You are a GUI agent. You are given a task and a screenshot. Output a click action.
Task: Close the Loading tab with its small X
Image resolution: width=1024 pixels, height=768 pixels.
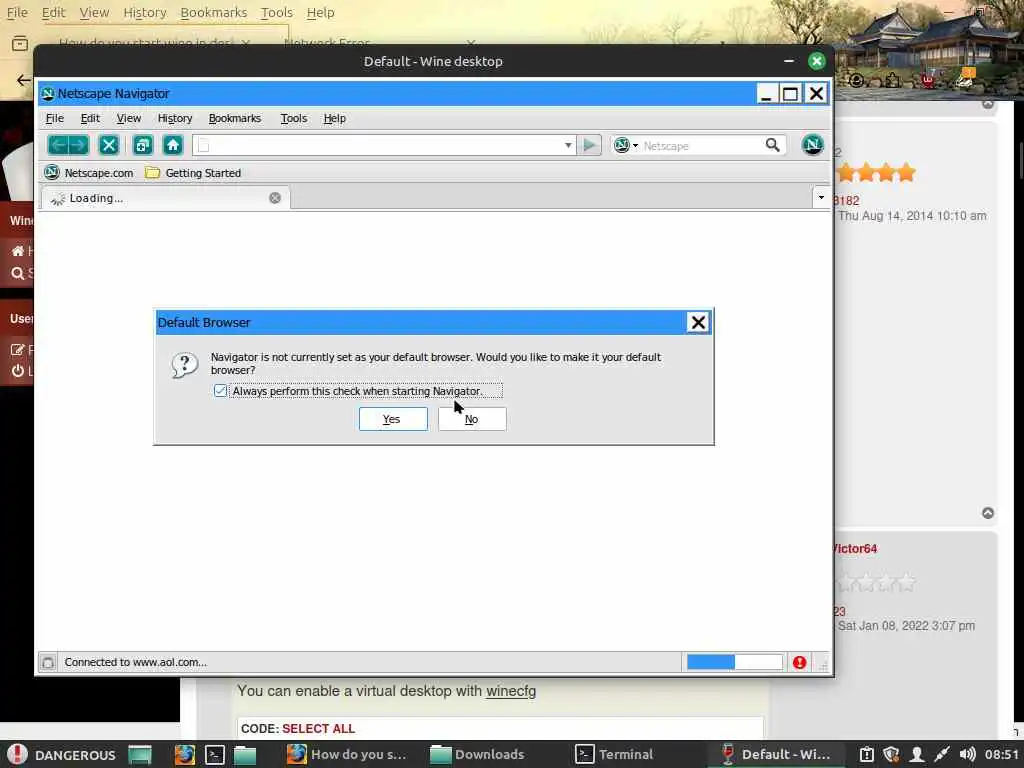(x=275, y=198)
